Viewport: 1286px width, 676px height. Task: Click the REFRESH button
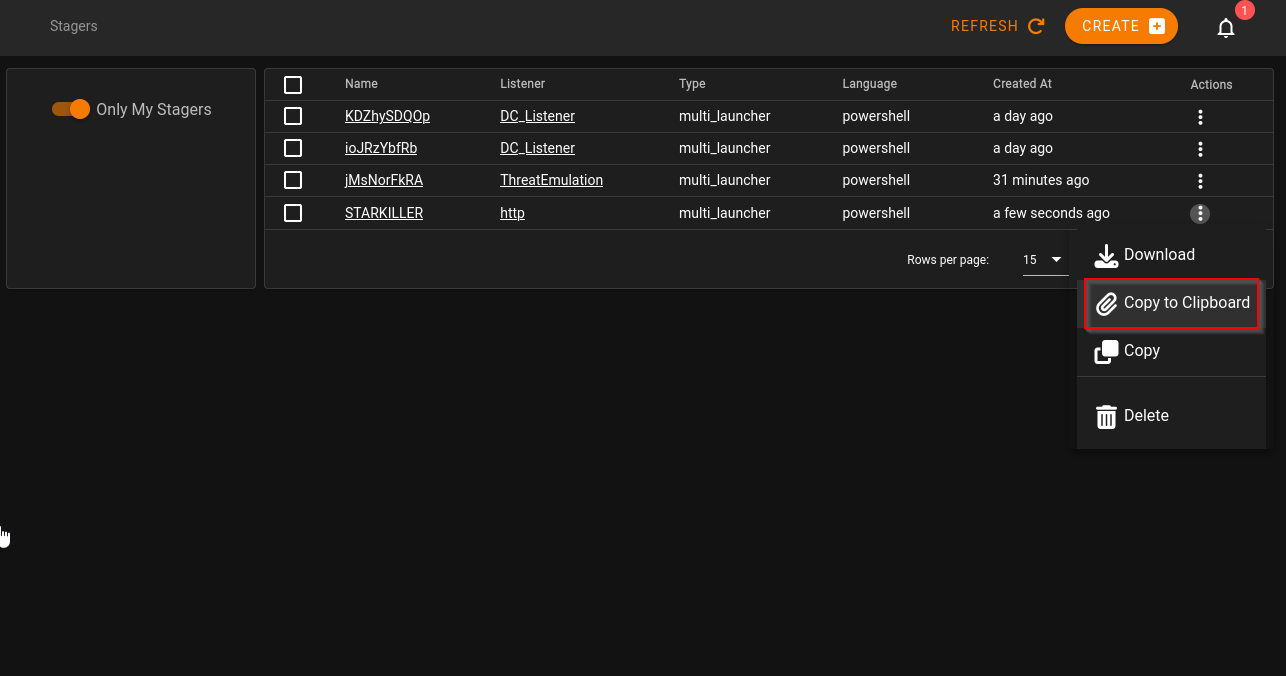(x=998, y=26)
